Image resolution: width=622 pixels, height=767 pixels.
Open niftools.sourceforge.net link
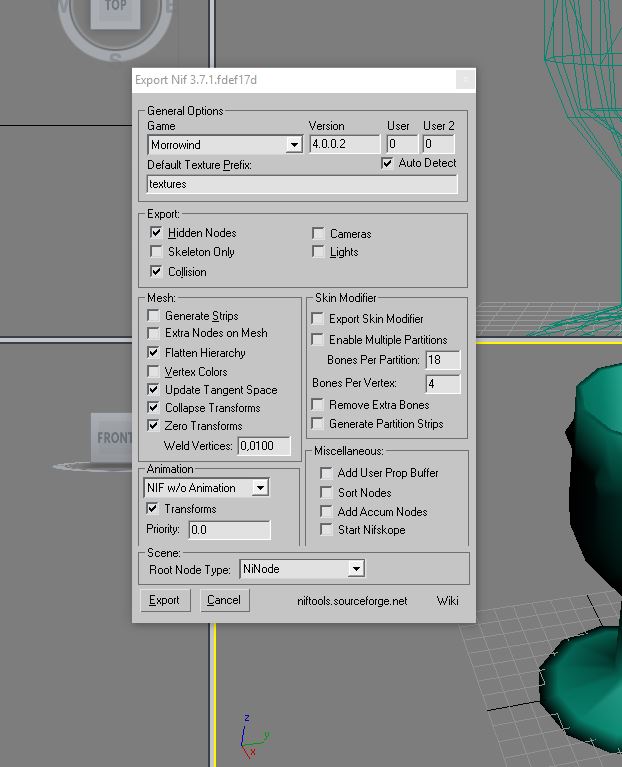point(352,601)
